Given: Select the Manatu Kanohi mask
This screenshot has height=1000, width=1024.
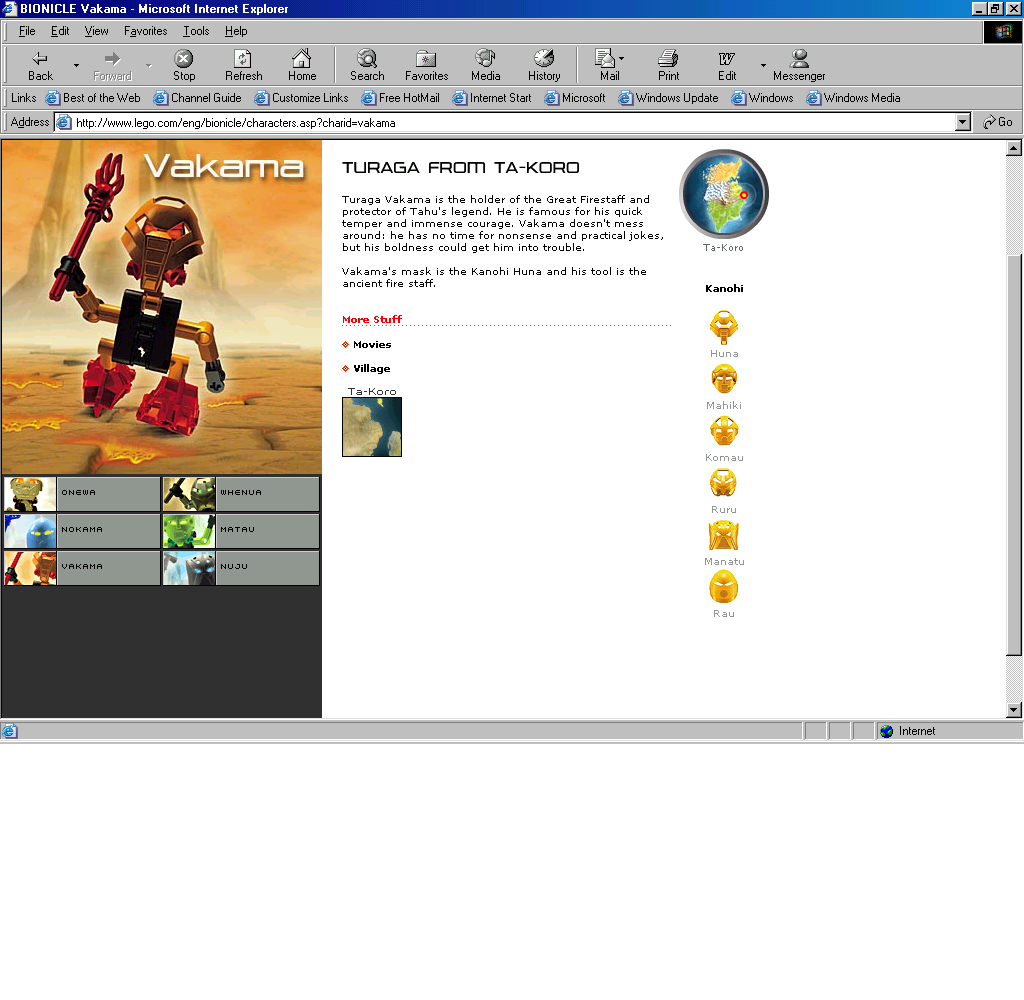Looking at the screenshot, I should [724, 536].
